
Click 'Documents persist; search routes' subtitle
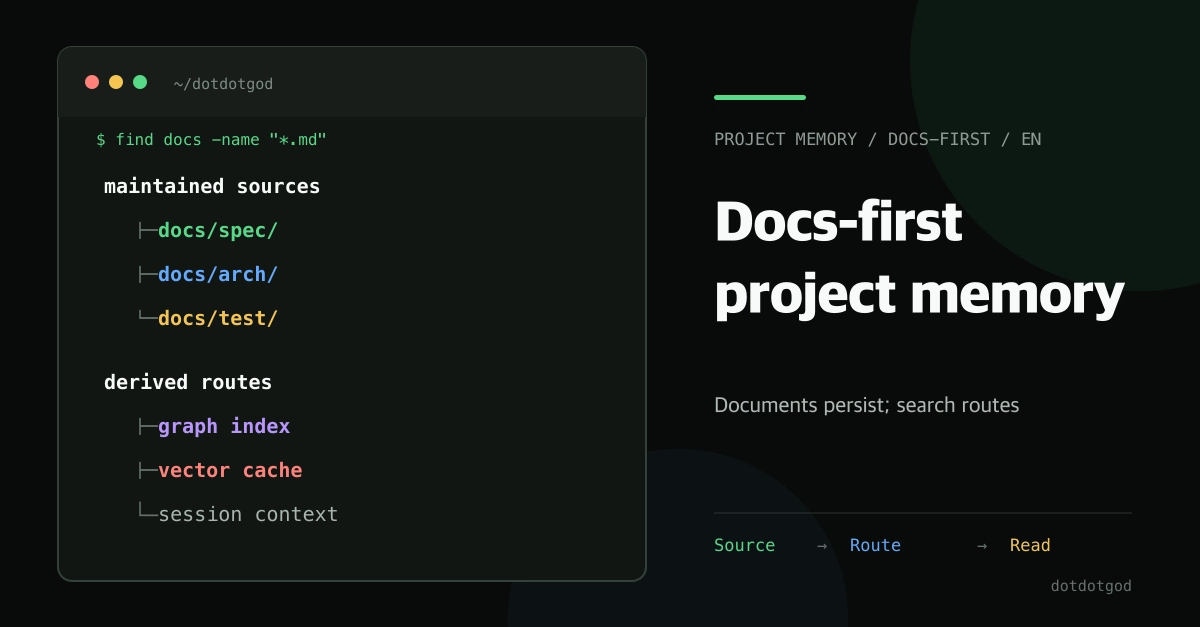[x=867, y=406]
